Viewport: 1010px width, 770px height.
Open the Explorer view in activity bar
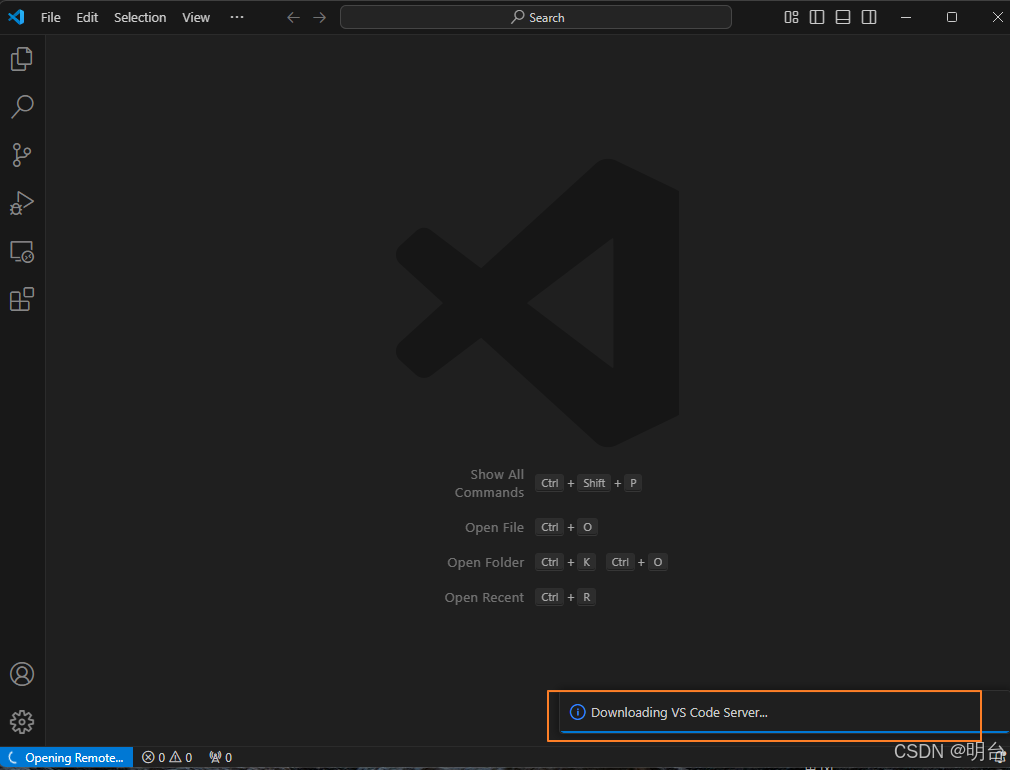tap(22, 59)
